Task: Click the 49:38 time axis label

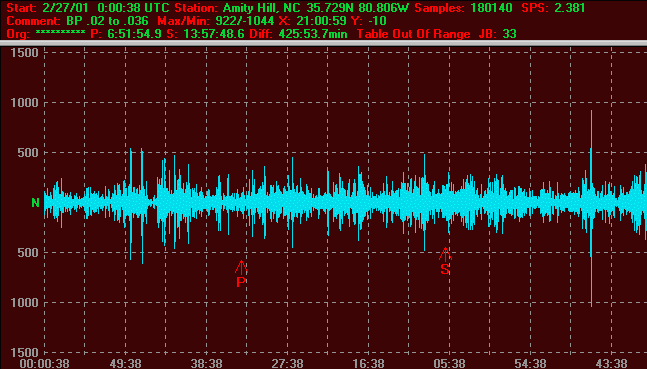Action: click(x=125, y=364)
